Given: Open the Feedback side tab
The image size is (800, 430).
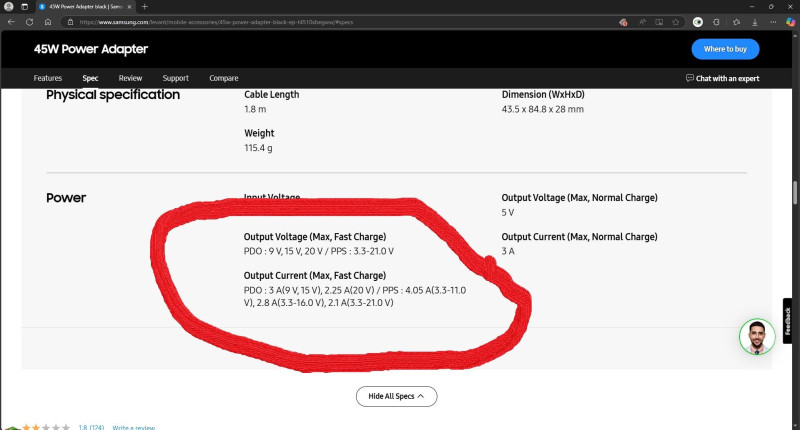Looking at the screenshot, I should pos(788,321).
